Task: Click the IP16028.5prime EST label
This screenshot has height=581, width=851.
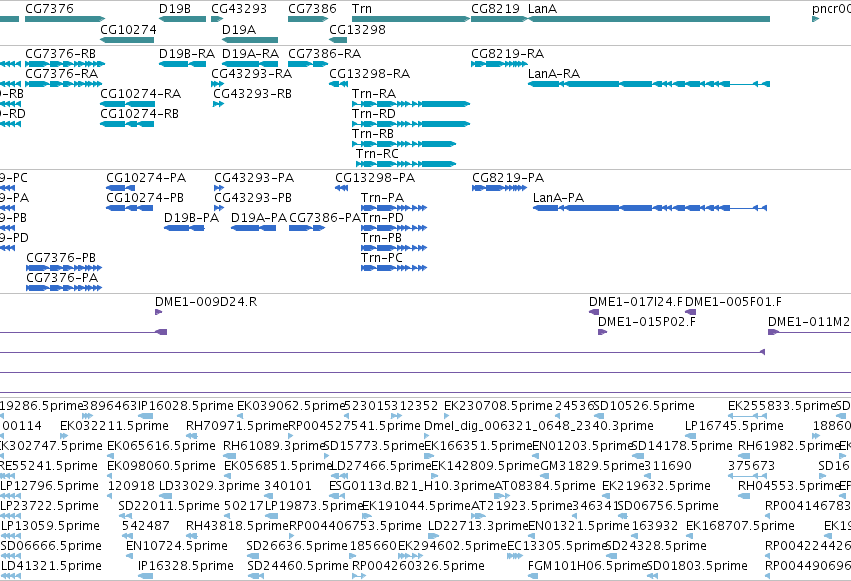Action: pos(186,406)
